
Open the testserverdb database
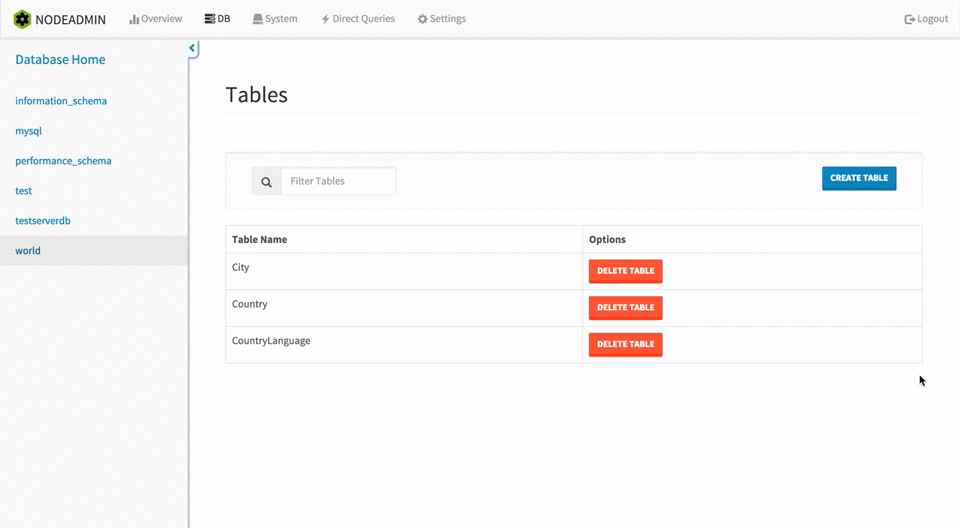click(x=43, y=221)
